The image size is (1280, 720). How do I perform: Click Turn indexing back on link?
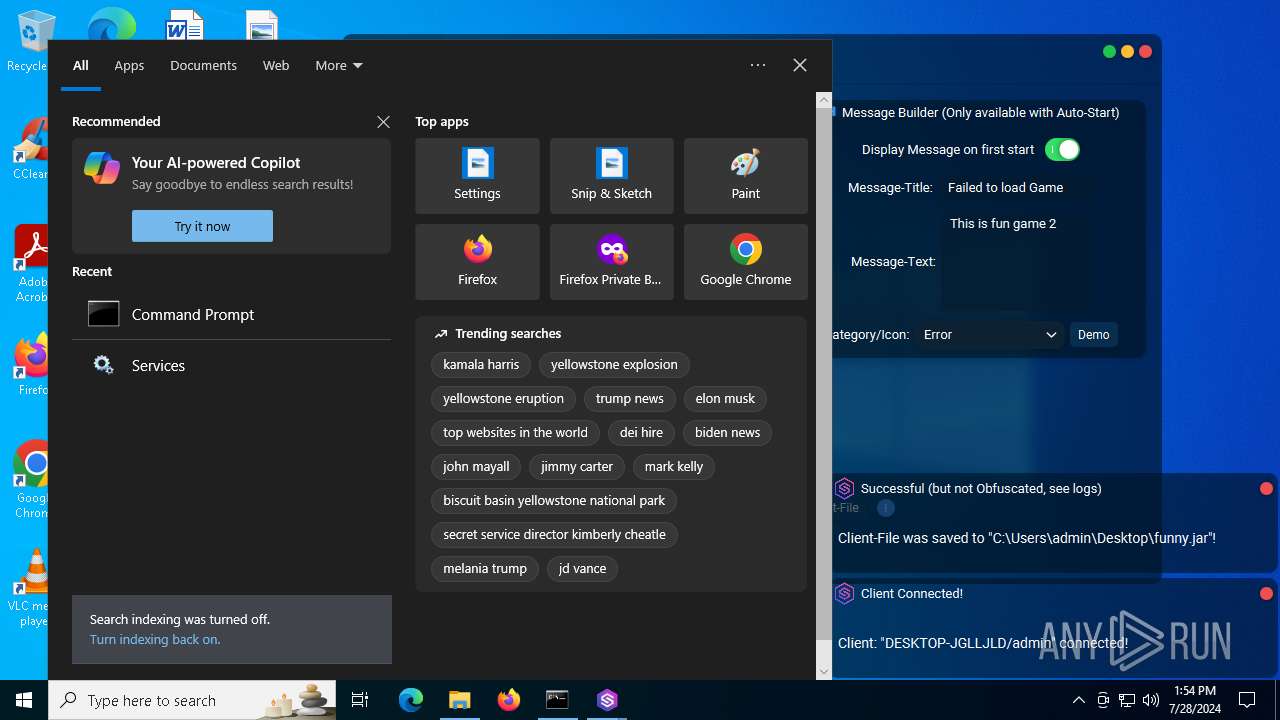click(x=155, y=639)
